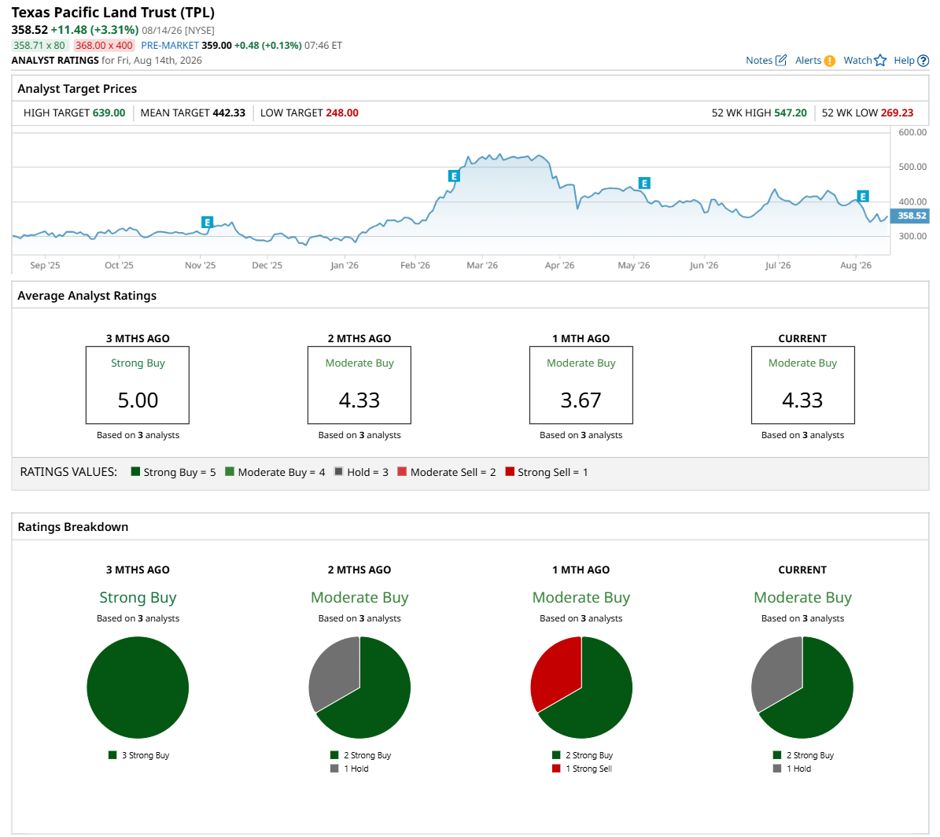Click '1 Strong Sell' legend entry
This screenshot has width=940, height=837.
[x=582, y=768]
